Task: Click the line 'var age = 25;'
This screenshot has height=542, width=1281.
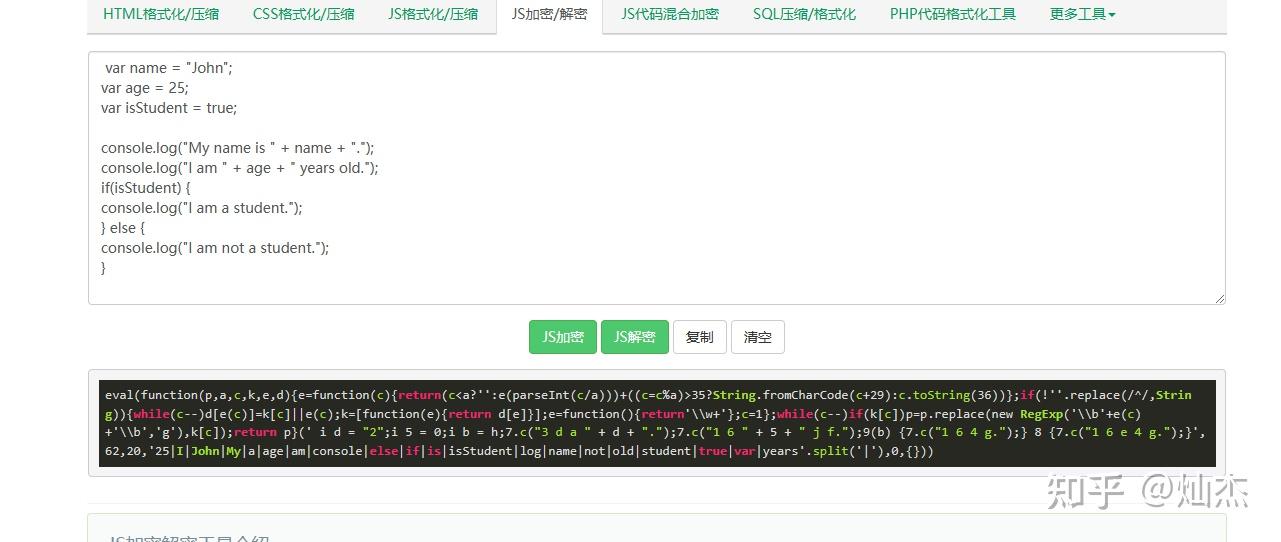Action: tap(144, 88)
